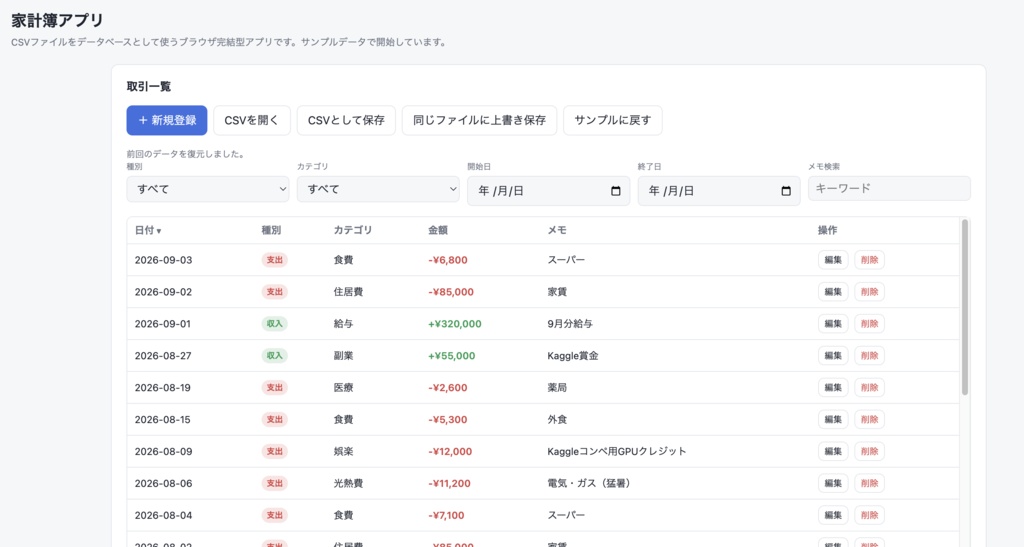Screen dimensions: 1024x547
Task: Delete the Kaggle賞金 entry
Action: pyautogui.click(x=869, y=356)
